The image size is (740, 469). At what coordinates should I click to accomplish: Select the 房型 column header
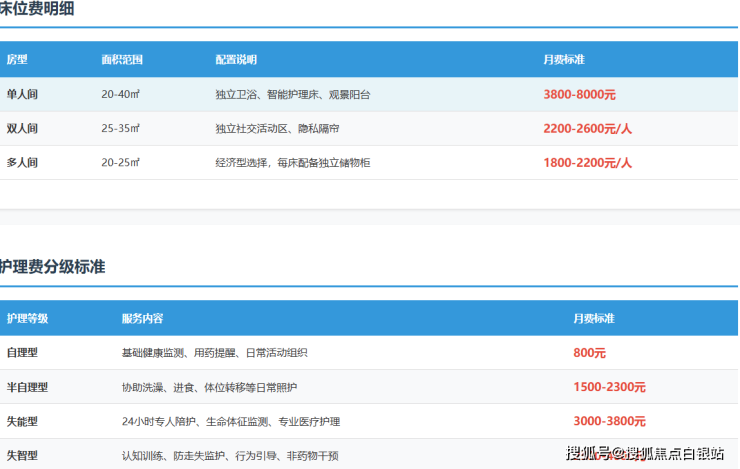click(17, 60)
